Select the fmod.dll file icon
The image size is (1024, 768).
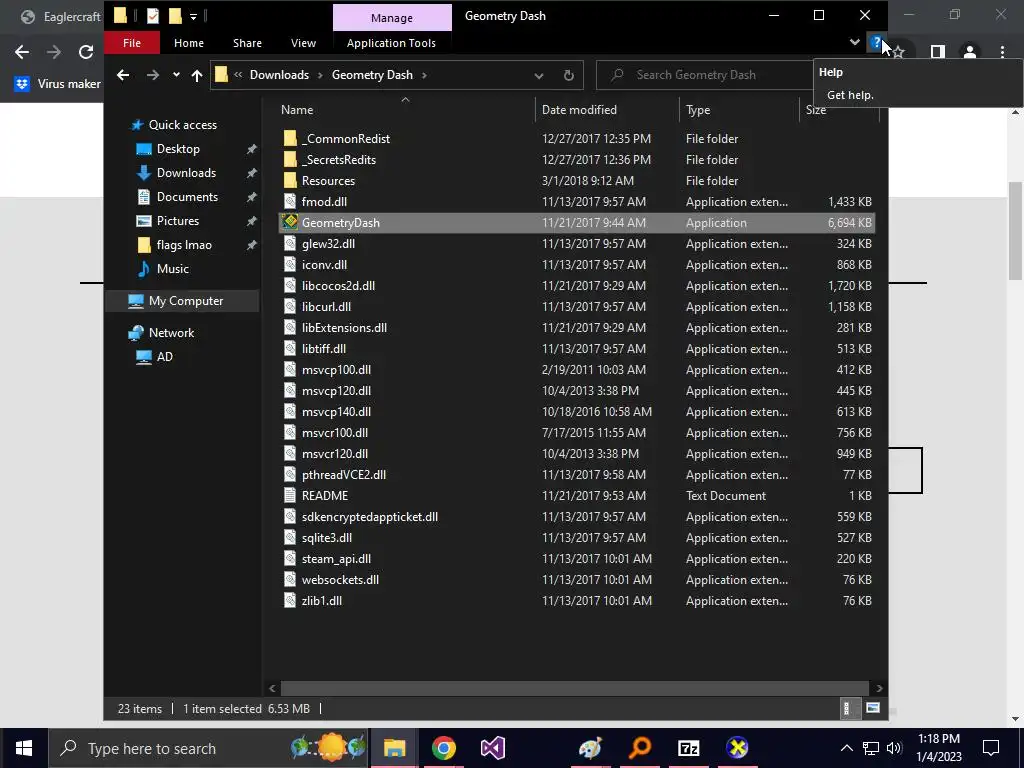point(290,202)
